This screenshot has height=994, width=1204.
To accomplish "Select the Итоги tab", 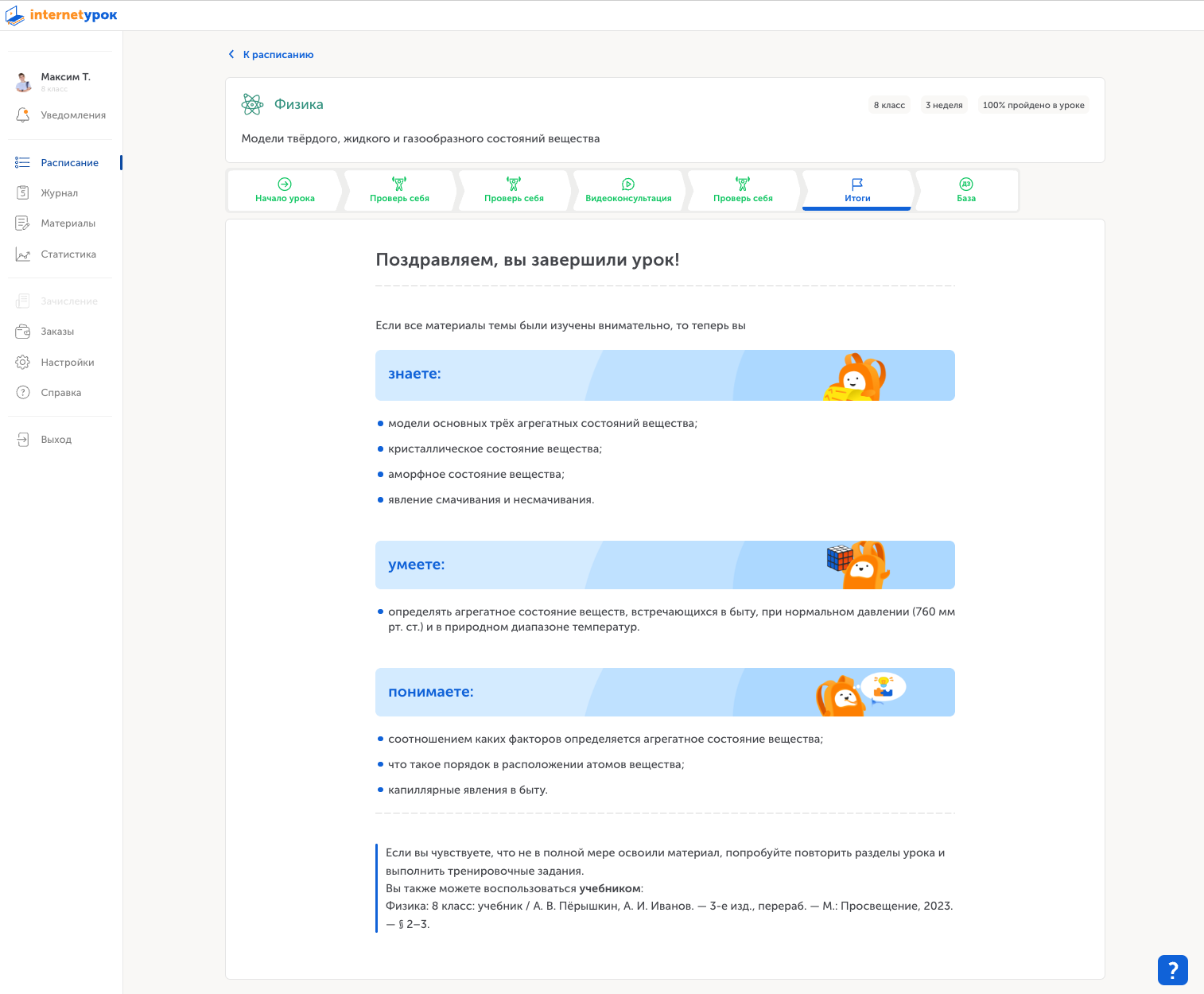I will (856, 191).
